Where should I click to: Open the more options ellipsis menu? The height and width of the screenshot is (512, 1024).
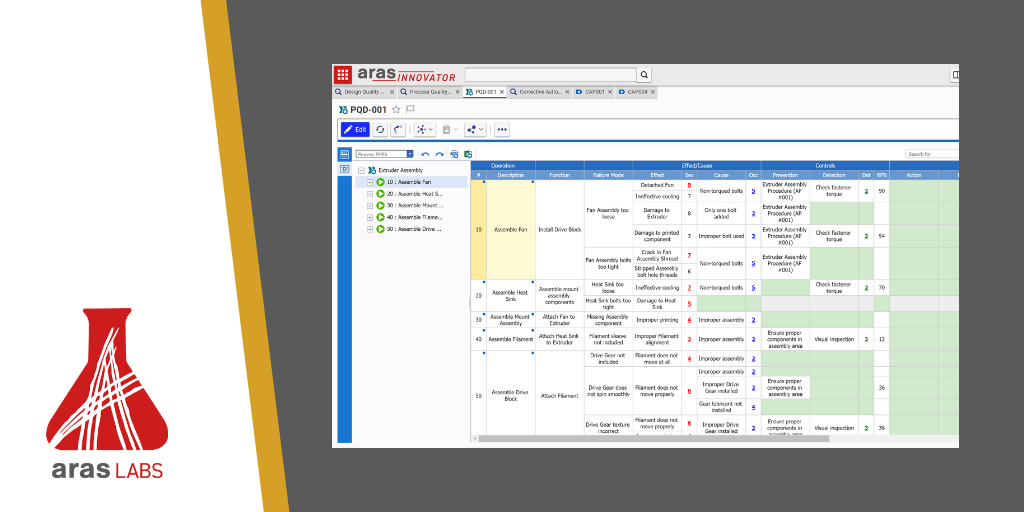click(502, 129)
